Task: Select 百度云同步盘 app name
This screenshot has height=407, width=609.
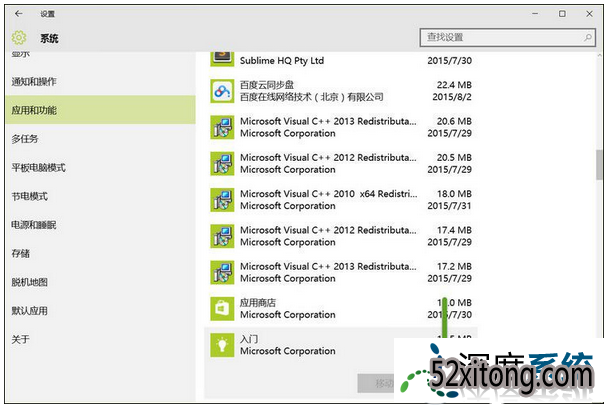Action: (266, 85)
